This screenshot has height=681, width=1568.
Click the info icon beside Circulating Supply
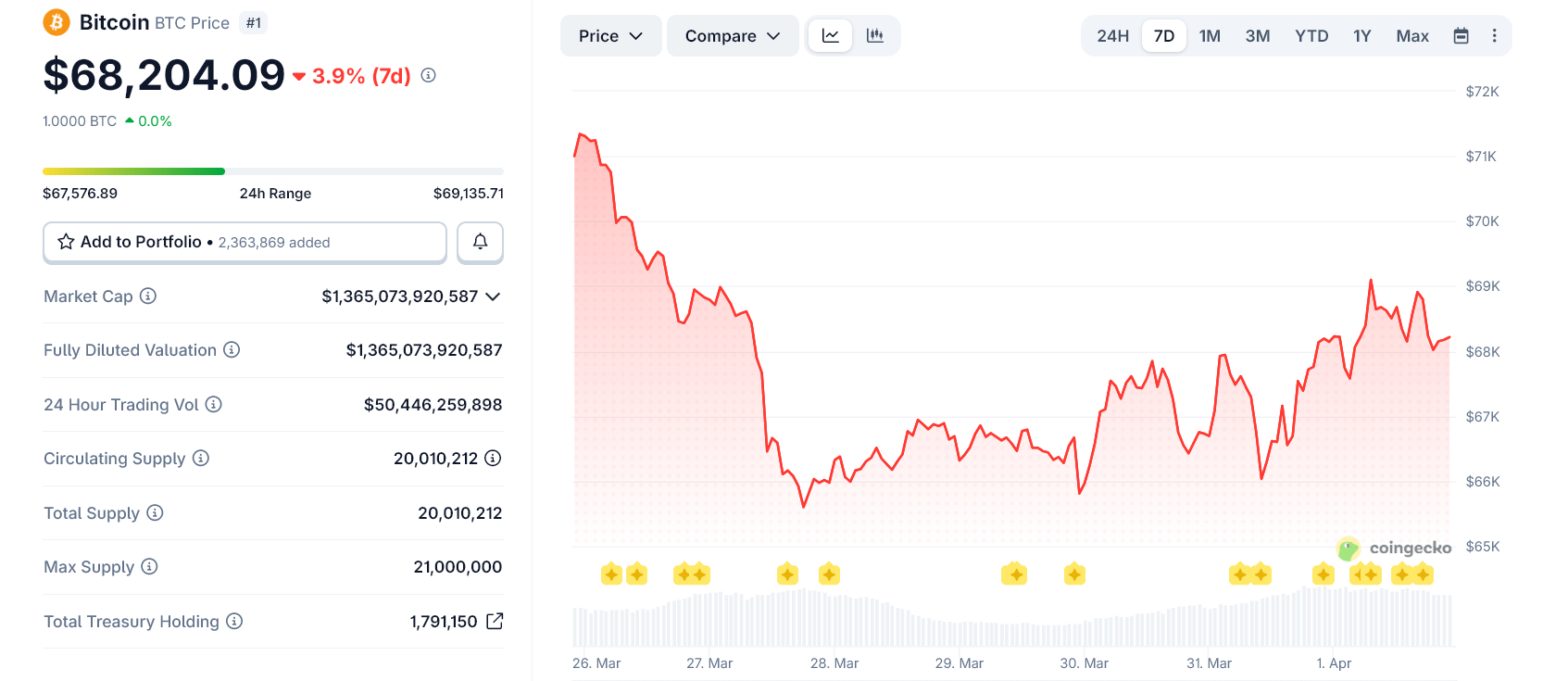202,458
